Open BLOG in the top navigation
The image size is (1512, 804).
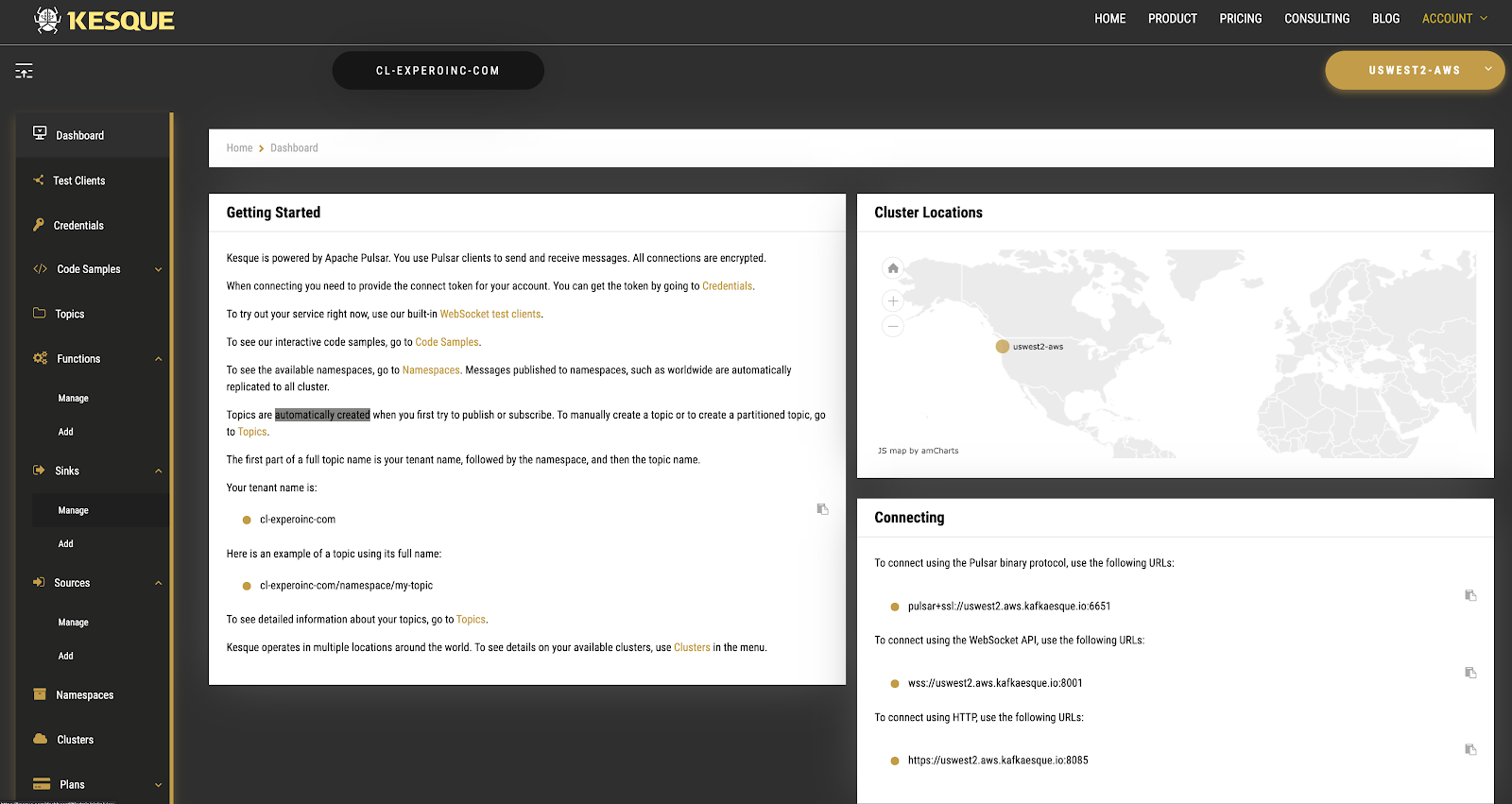(x=1386, y=19)
